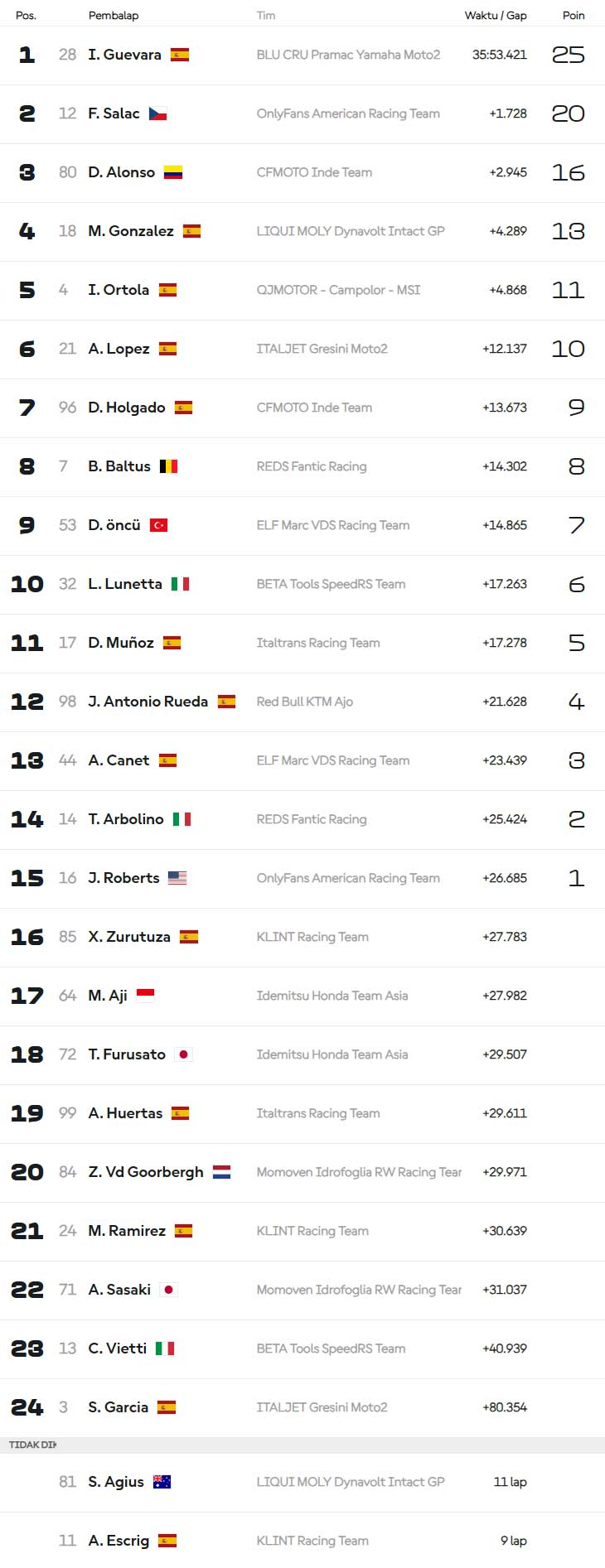The height and width of the screenshot is (1568, 605).
Task: Open the BLU CRU Pramac Yamaha Moto2 team
Action: [348, 55]
